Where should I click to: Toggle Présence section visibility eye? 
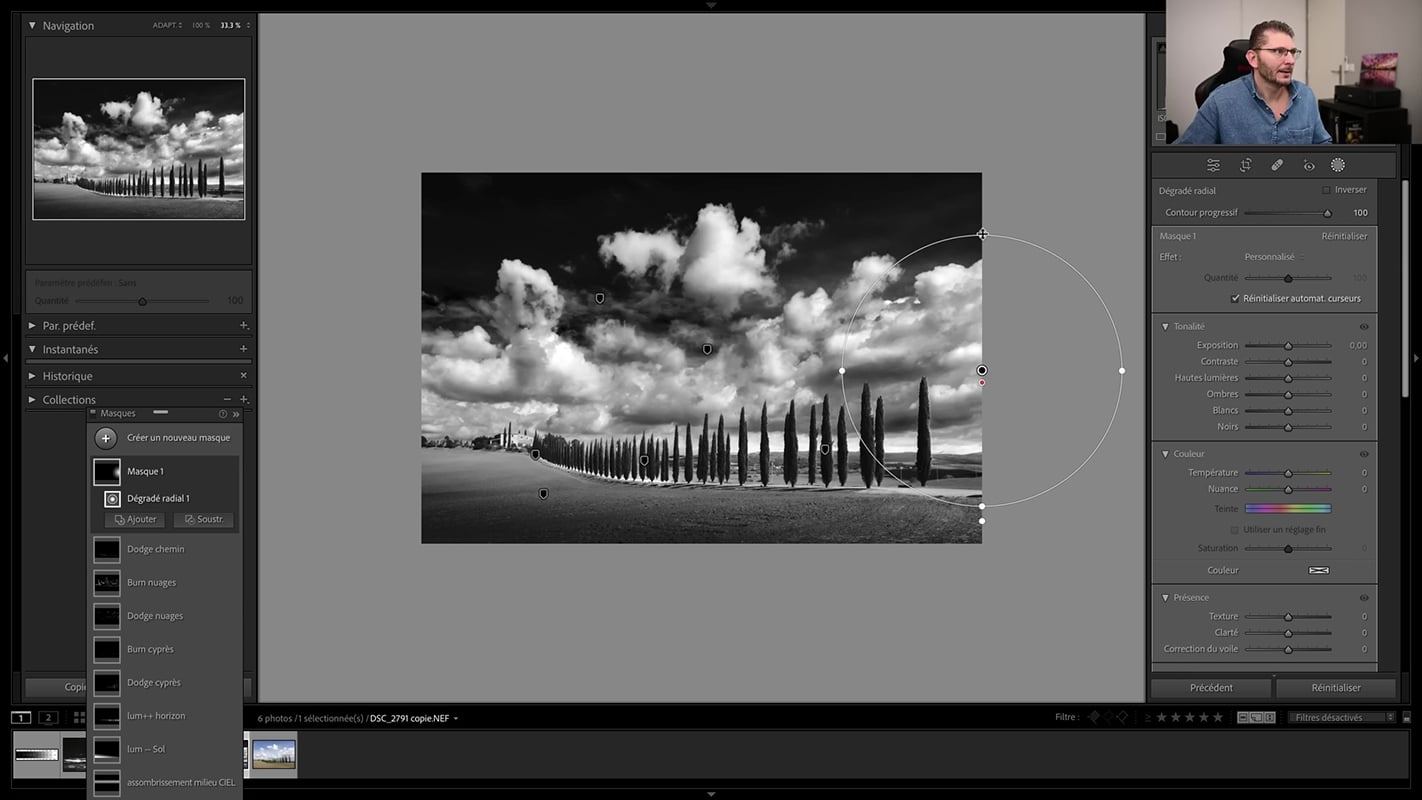(1364, 598)
